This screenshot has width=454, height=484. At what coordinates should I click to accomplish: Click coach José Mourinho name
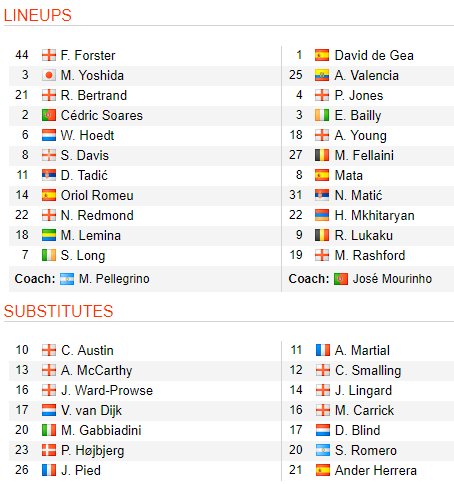tap(392, 279)
